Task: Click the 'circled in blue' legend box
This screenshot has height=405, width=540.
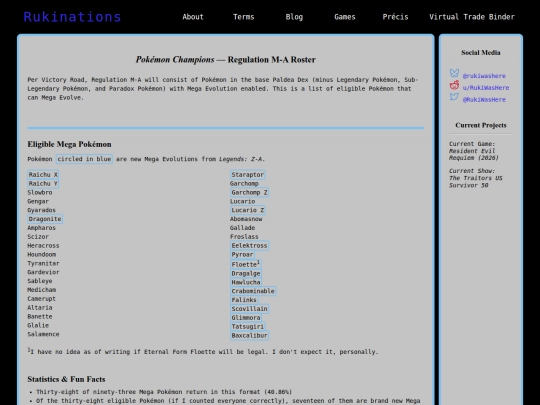Action: (x=84, y=159)
